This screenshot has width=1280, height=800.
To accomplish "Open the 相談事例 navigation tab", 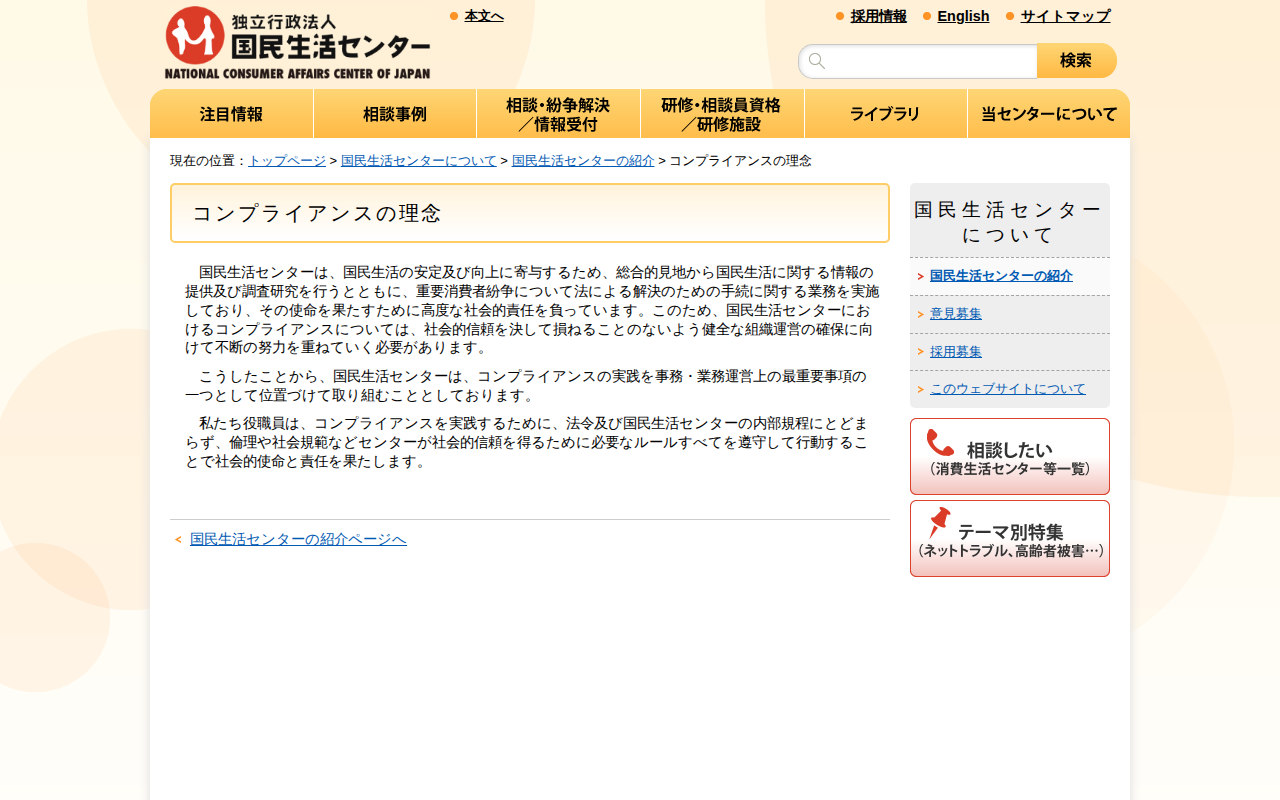I will [x=395, y=114].
